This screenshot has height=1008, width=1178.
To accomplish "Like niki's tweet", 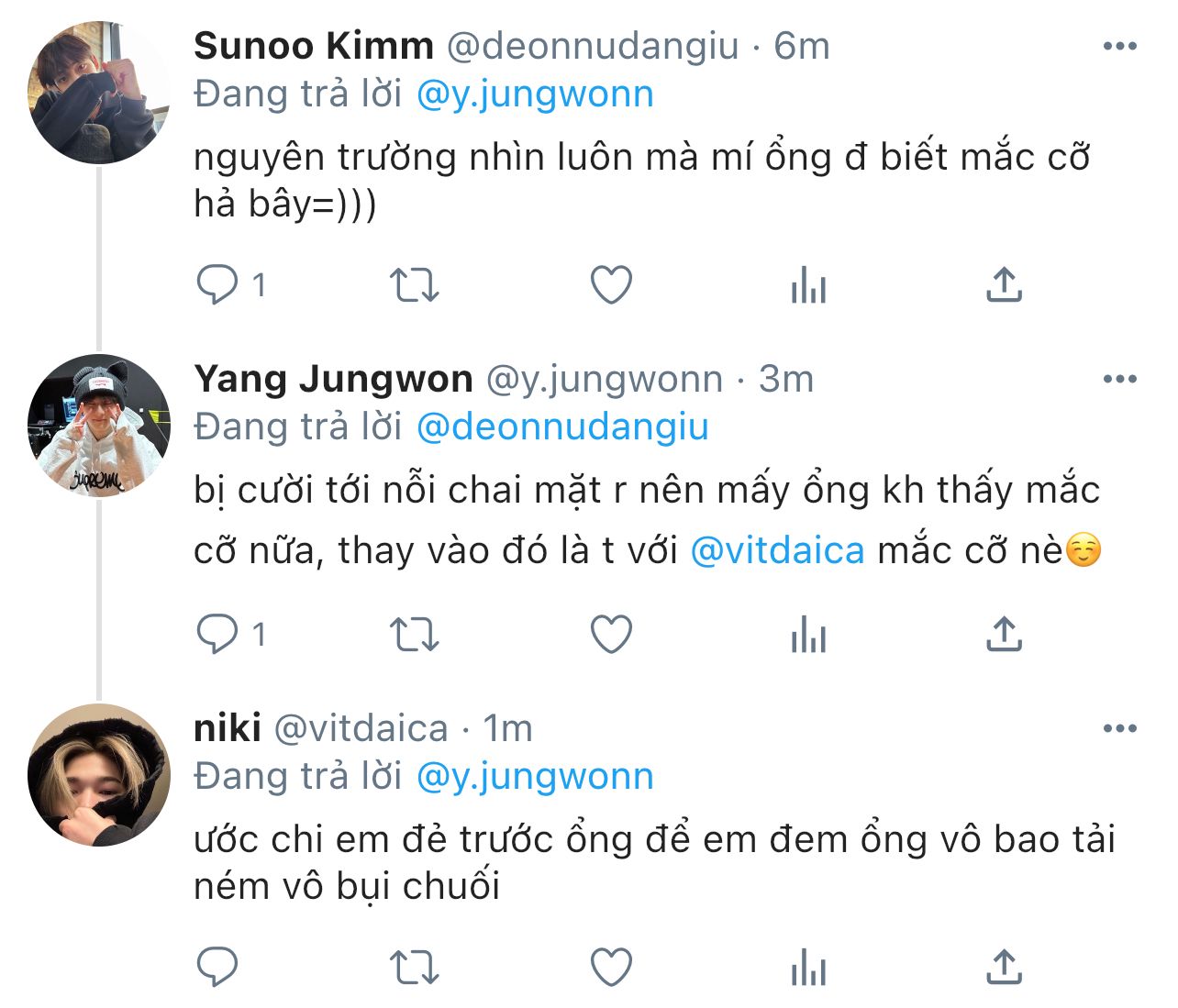I will [x=611, y=967].
